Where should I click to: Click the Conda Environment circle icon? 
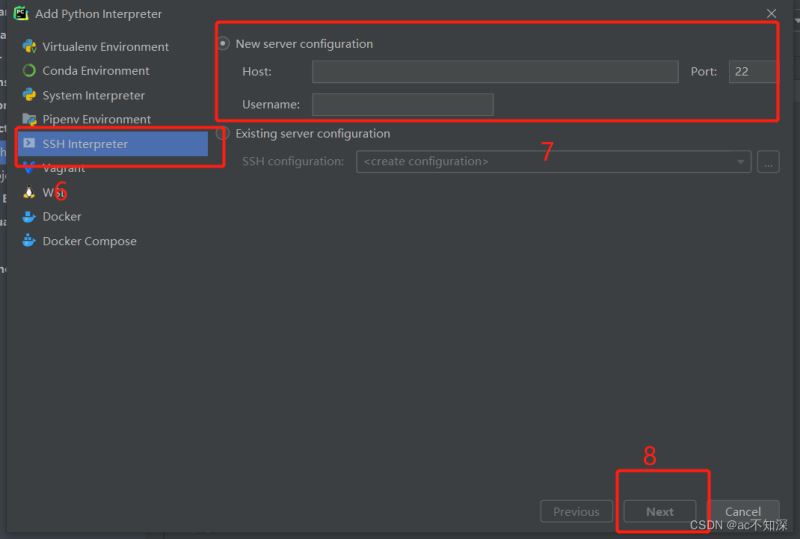pos(29,70)
